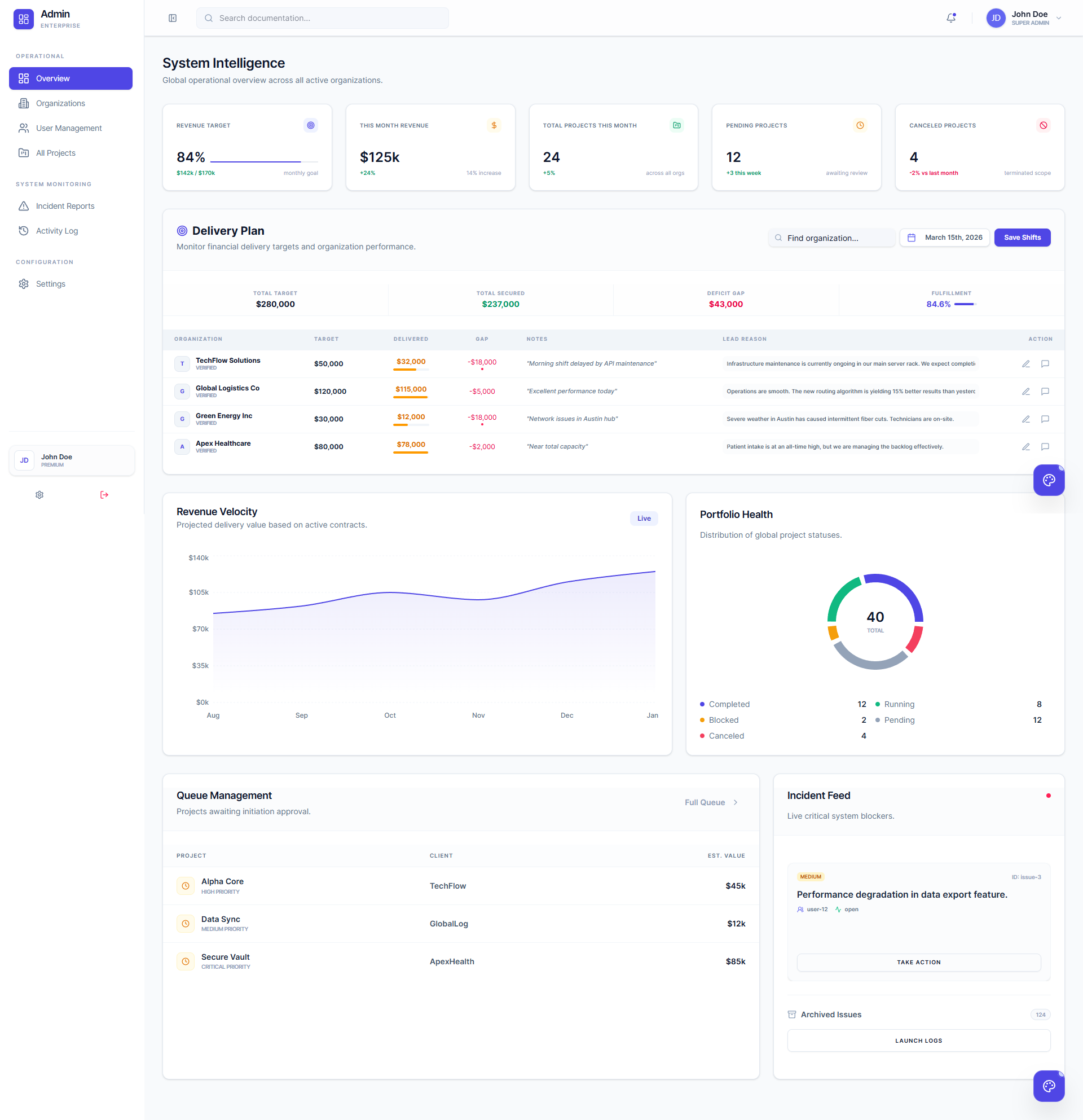Open comments for Global Logistics Co row
Screen dimensions: 1083x1120
coord(1045,392)
